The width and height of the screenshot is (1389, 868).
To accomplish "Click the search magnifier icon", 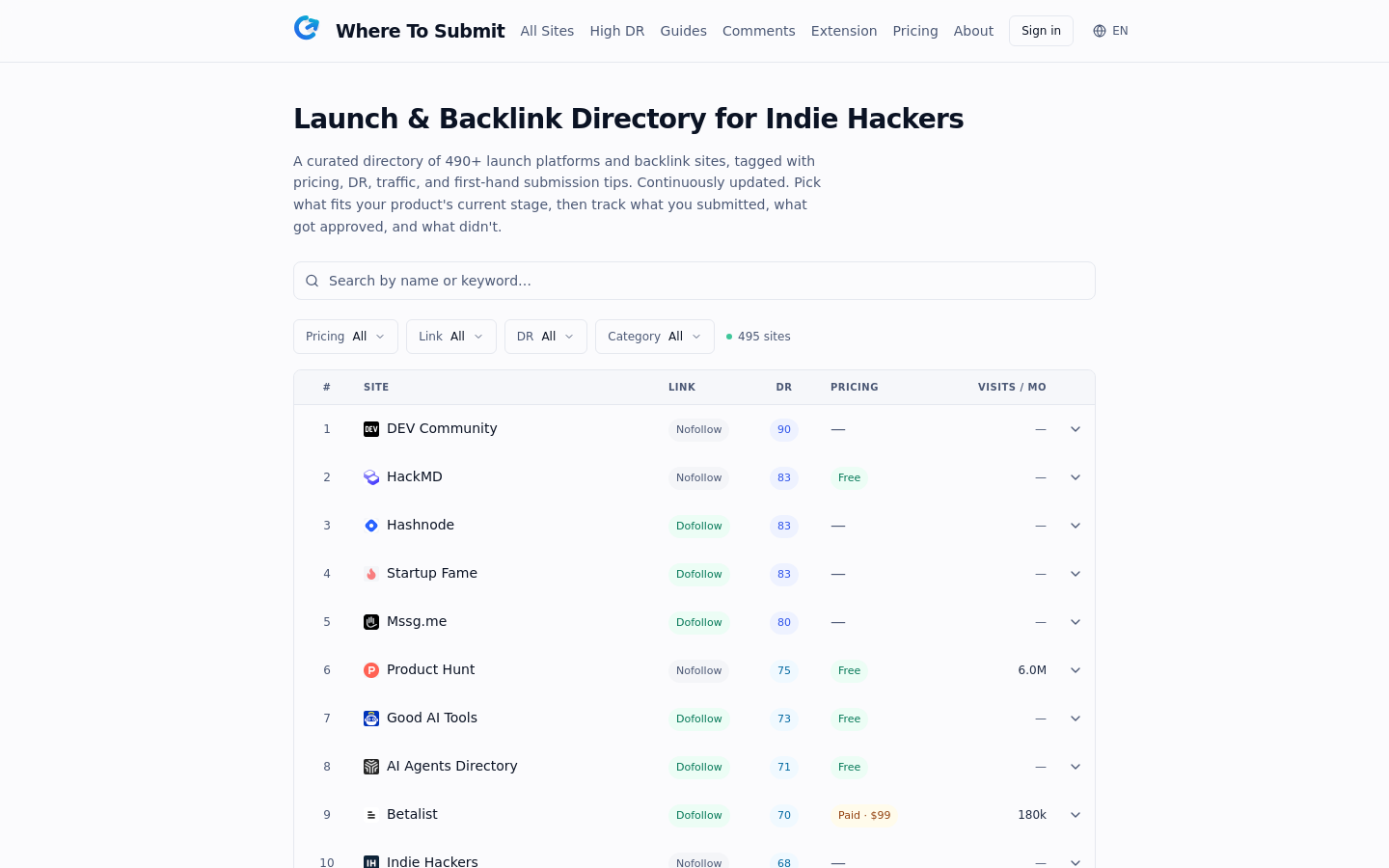I will click(x=312, y=281).
